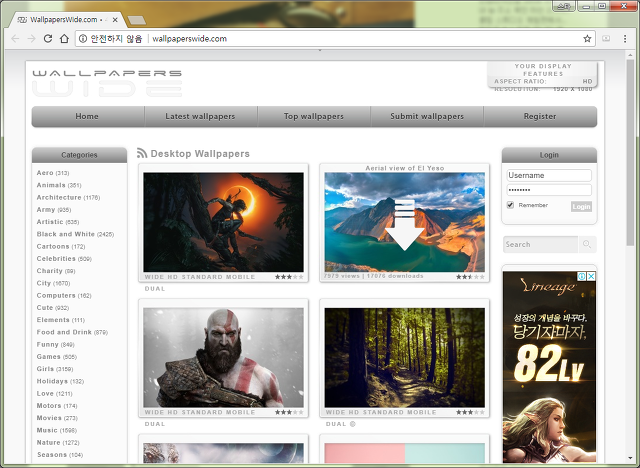Viewport: 640px width, 468px height.
Task: Click the site info icon in address bar
Action: click(83, 38)
